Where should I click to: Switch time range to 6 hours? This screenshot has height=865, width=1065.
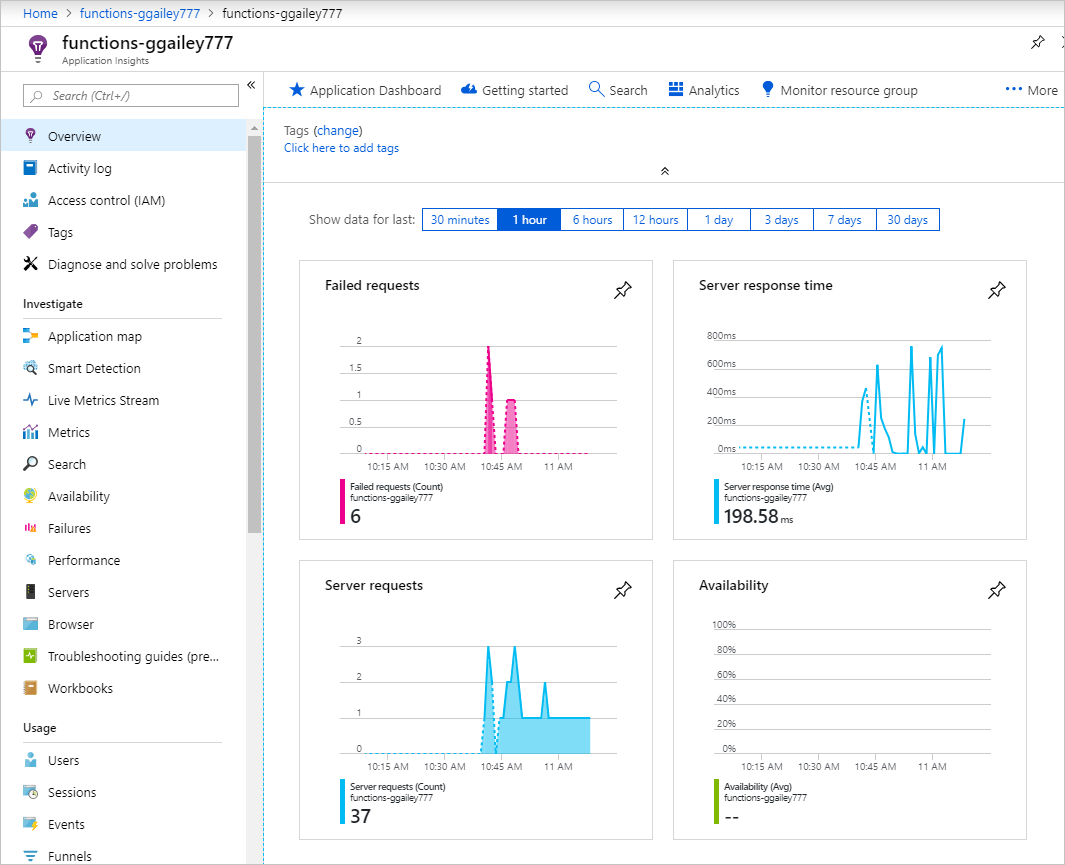coord(591,219)
